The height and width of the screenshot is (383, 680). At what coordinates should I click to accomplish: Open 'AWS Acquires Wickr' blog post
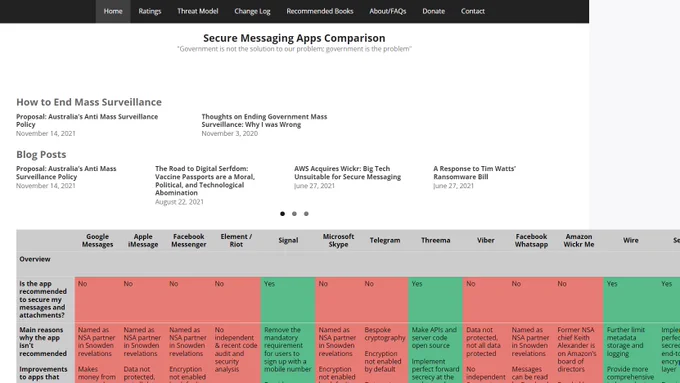347,173
